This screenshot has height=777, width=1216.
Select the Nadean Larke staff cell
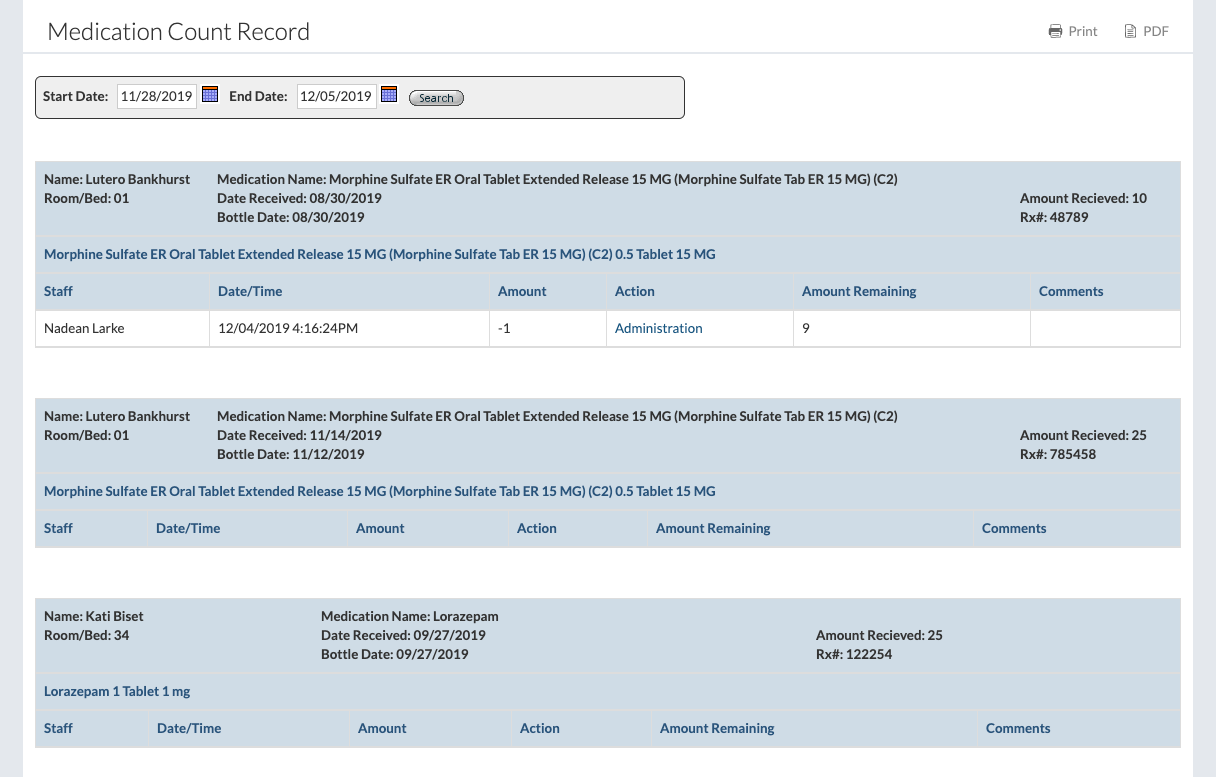(x=84, y=328)
